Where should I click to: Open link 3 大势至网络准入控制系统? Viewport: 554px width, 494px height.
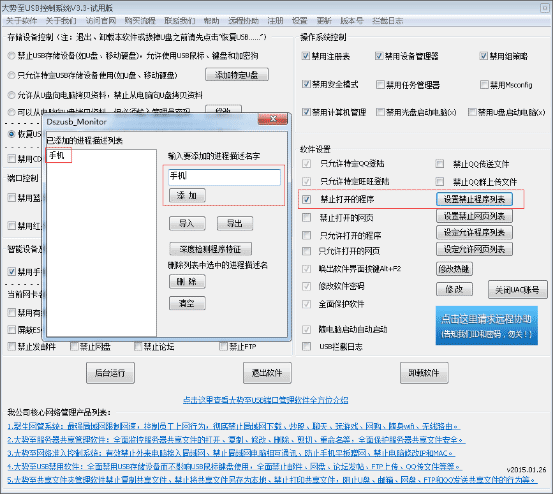(231, 453)
